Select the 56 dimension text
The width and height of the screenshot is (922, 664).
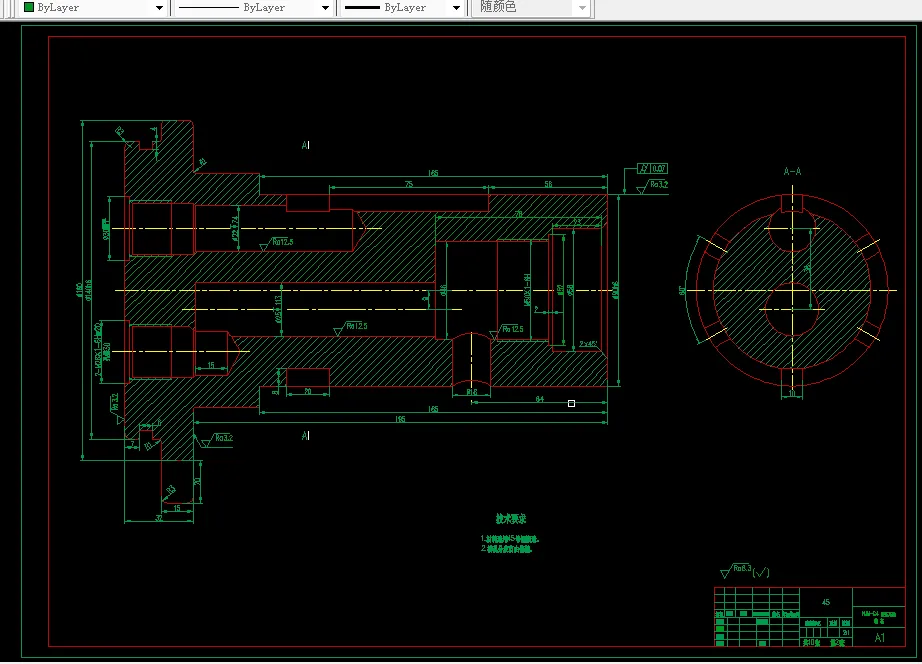tap(548, 184)
